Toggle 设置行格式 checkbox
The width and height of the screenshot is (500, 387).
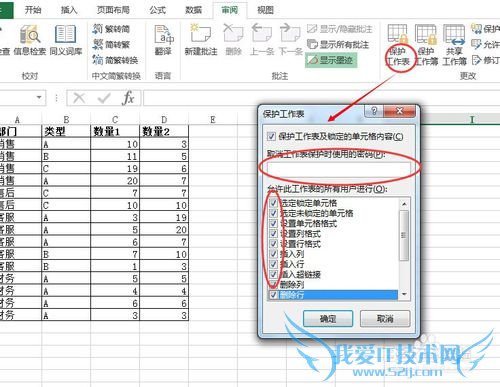(x=273, y=244)
